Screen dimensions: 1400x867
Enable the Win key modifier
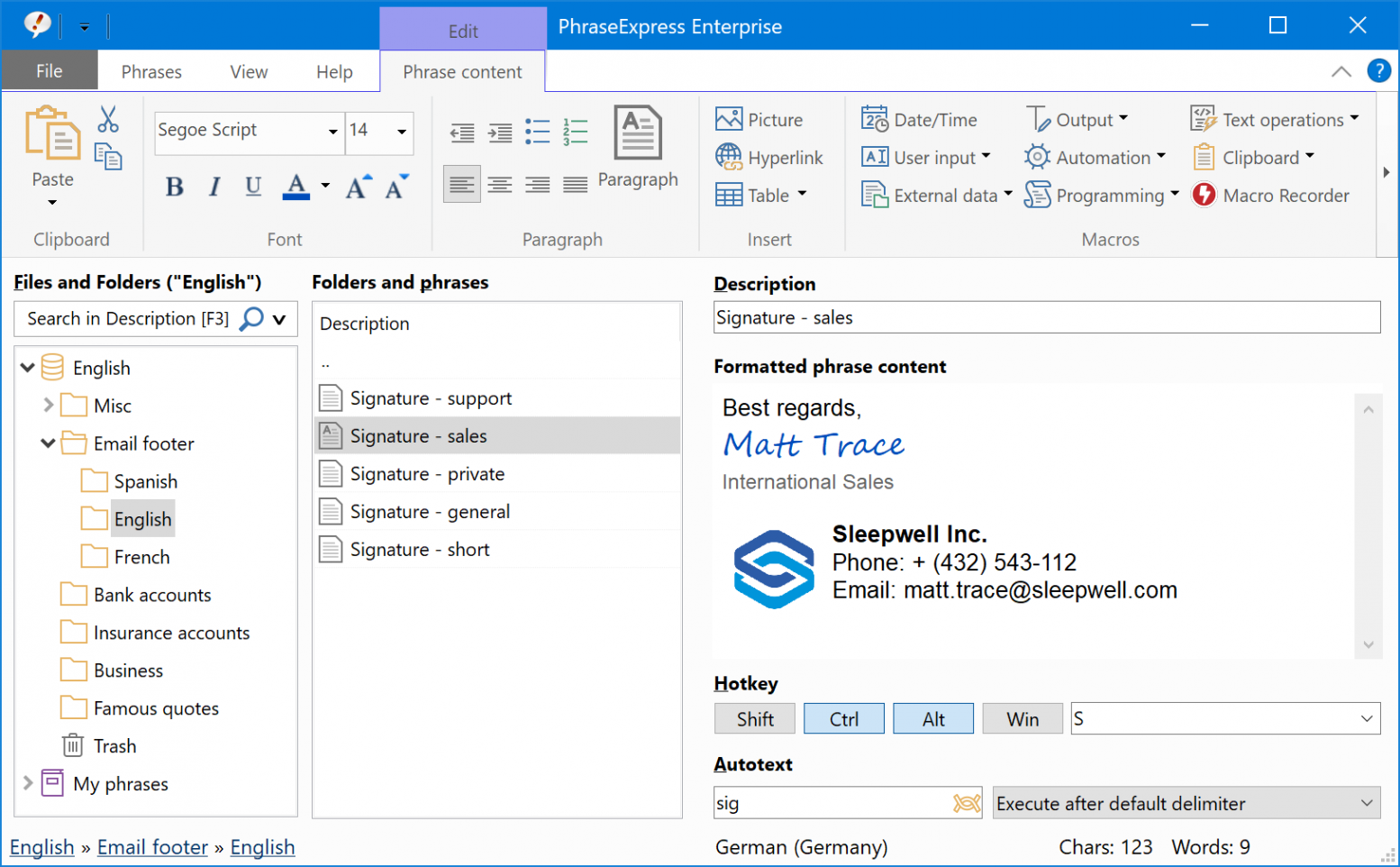coord(1022,718)
